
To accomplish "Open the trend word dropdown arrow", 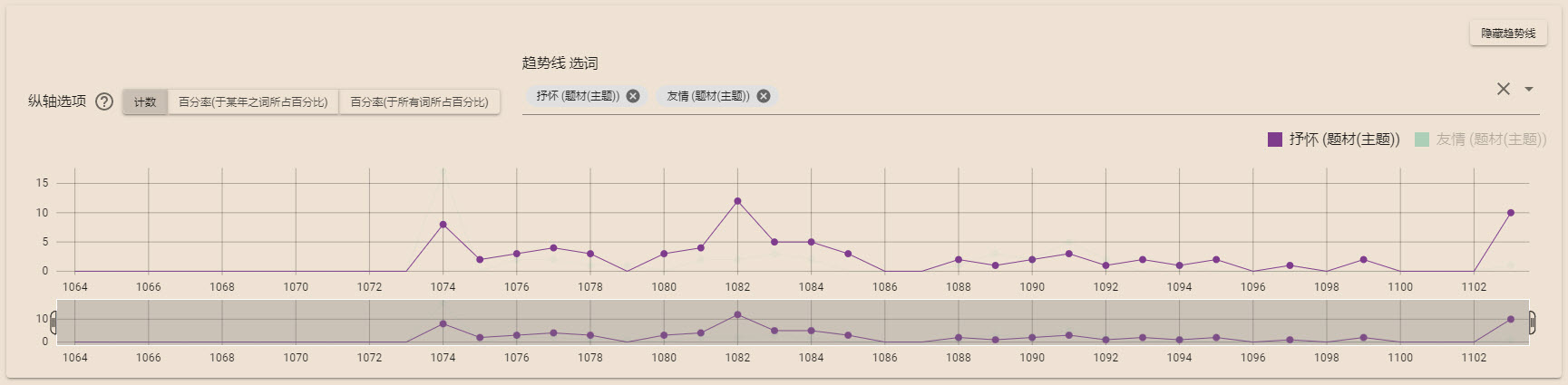I will click(x=1529, y=89).
